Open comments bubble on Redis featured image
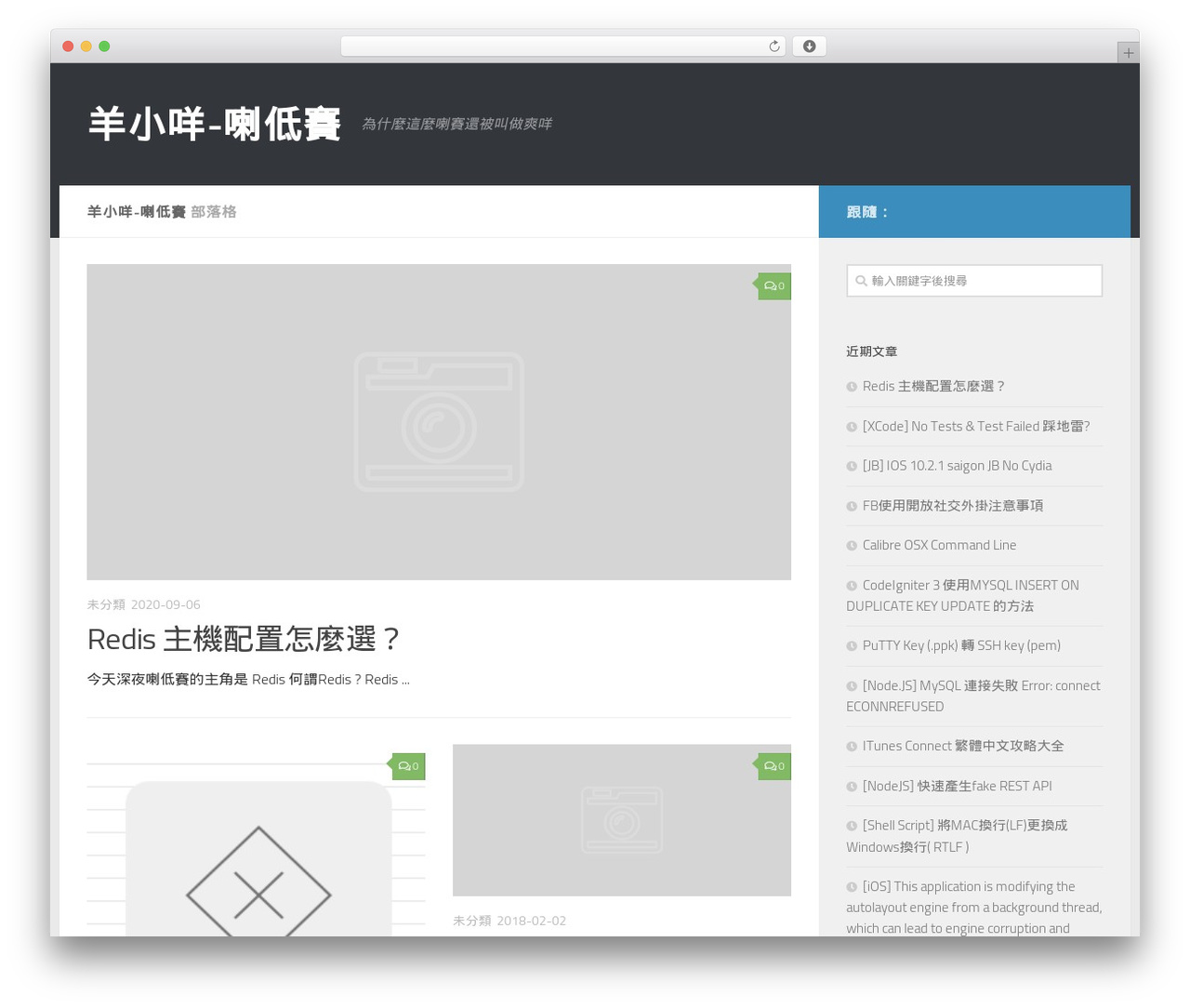The height and width of the screenshot is (1008, 1190). coord(774,286)
